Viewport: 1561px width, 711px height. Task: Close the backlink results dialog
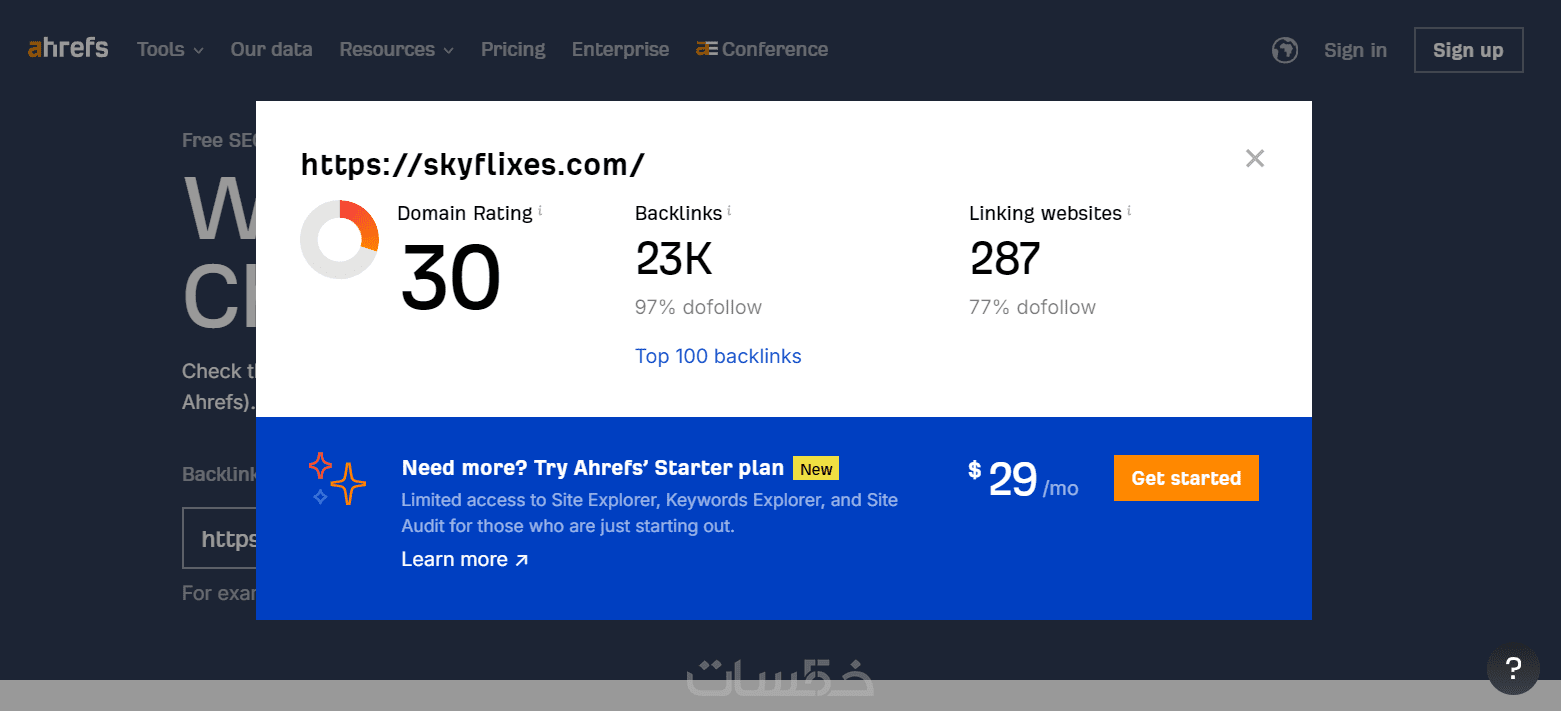(x=1255, y=158)
